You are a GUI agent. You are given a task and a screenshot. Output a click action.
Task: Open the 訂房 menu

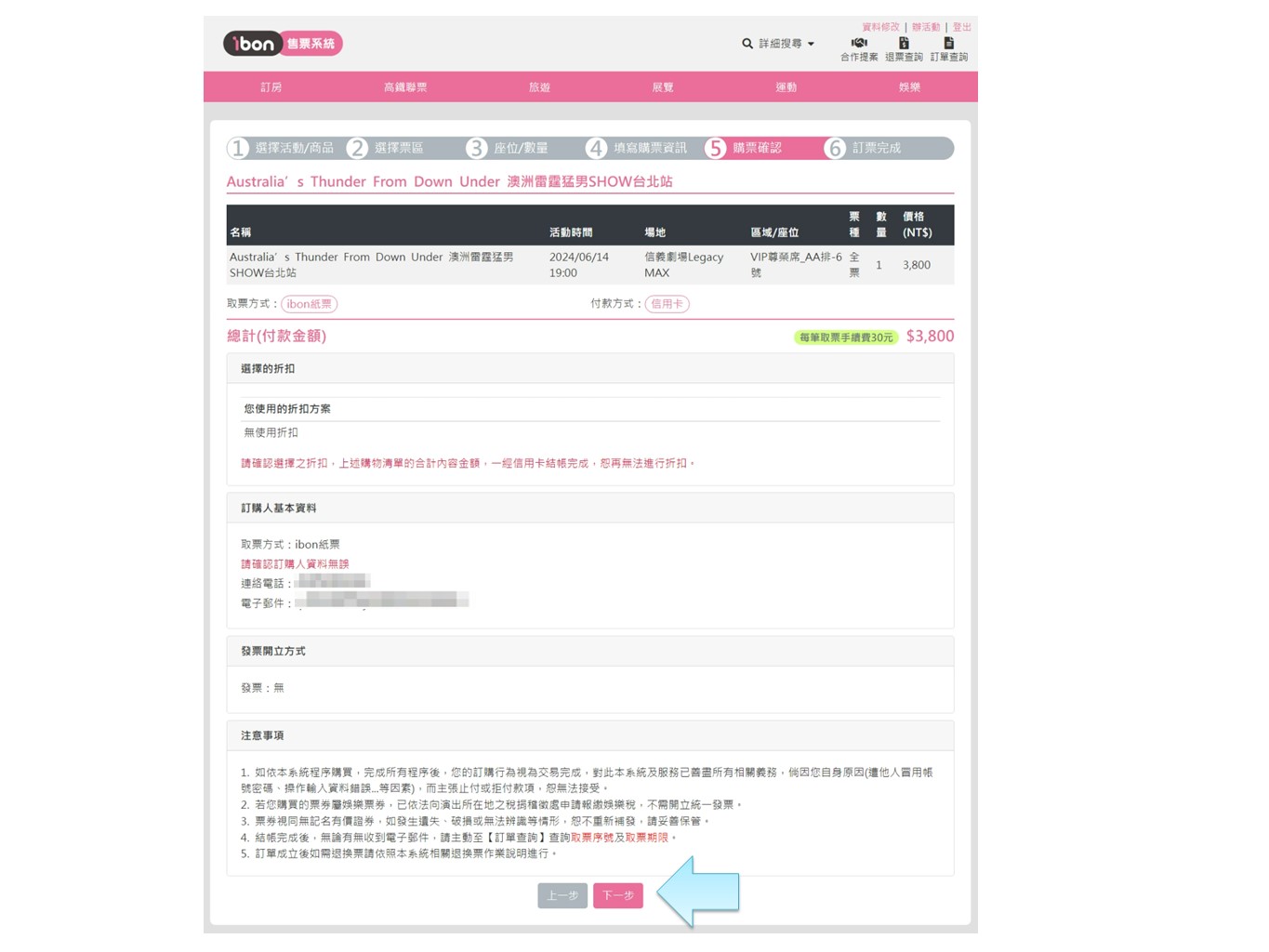271,87
